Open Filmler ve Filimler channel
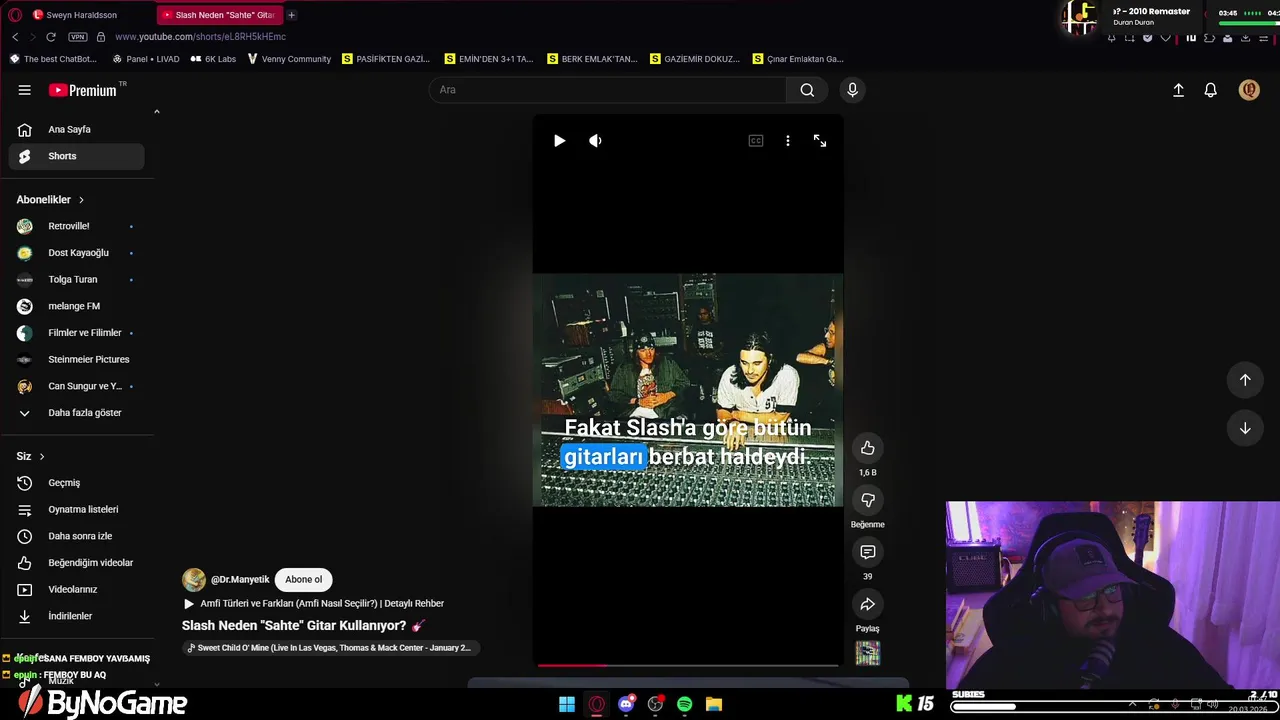 click(x=76, y=333)
